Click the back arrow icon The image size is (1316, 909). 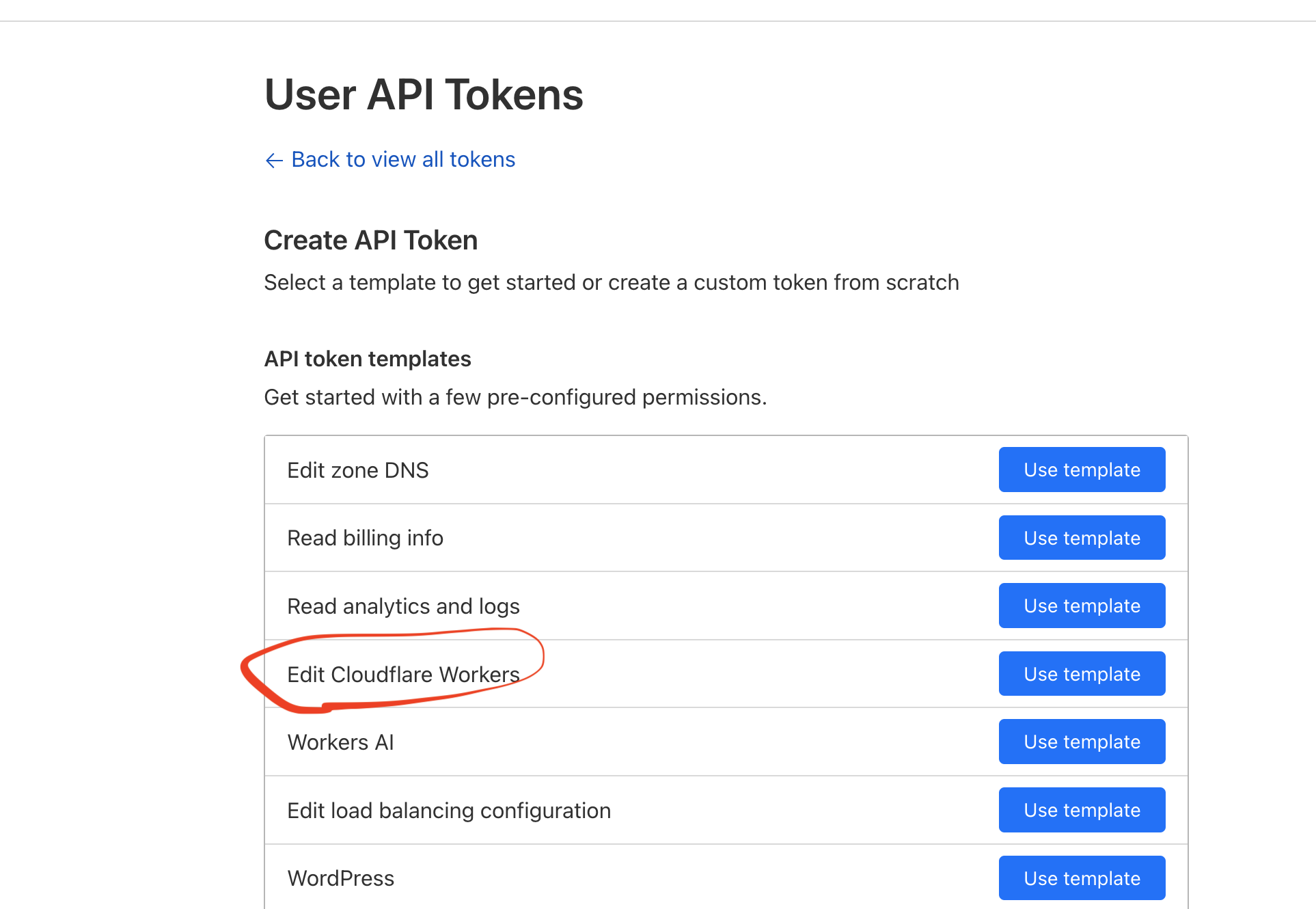coord(274,161)
